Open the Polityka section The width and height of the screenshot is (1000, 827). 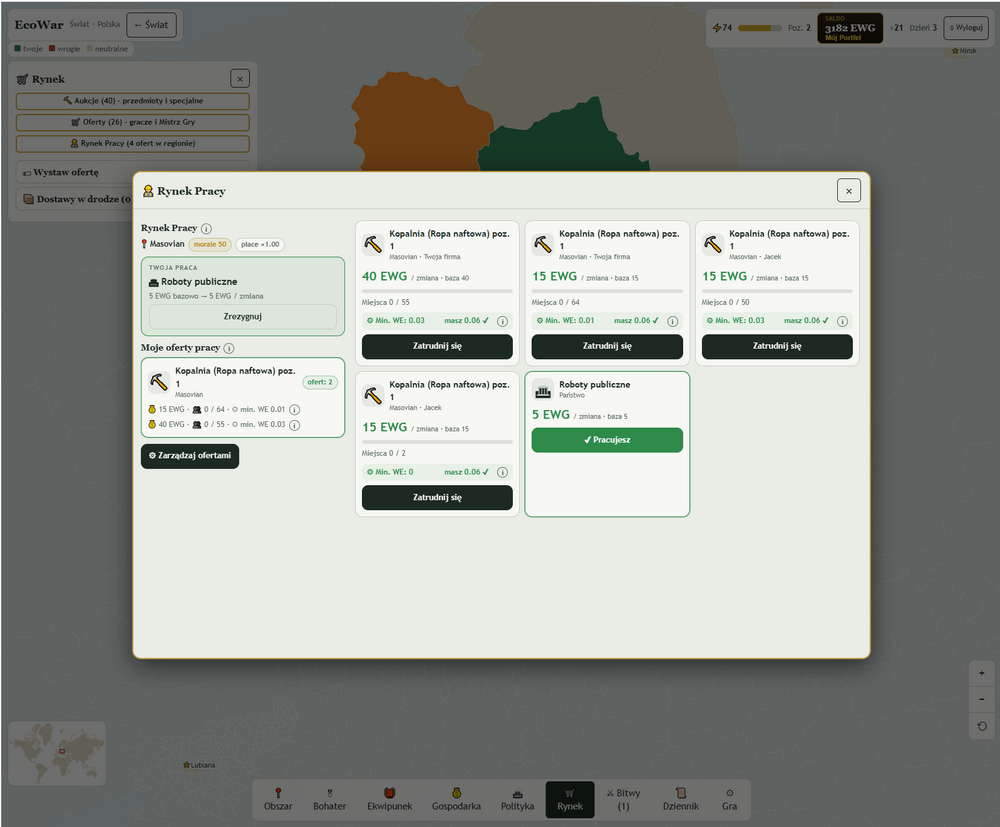pyautogui.click(x=517, y=800)
